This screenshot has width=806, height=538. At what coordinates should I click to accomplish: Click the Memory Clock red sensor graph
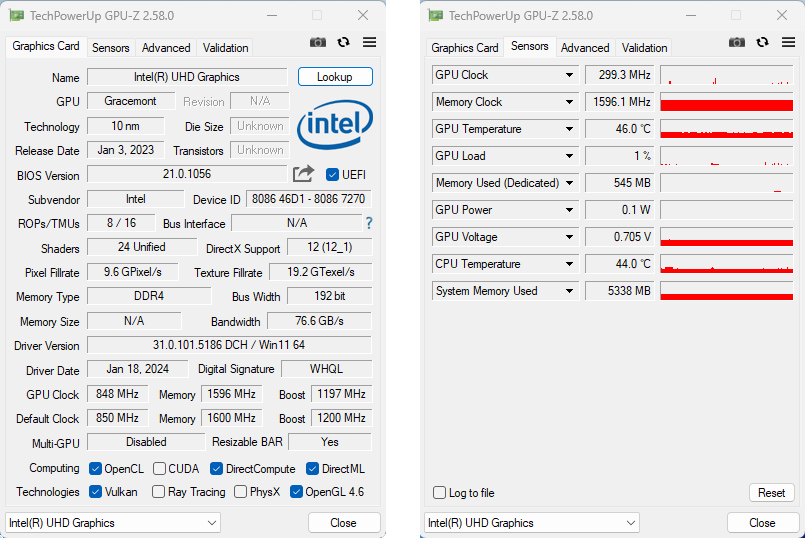point(726,102)
